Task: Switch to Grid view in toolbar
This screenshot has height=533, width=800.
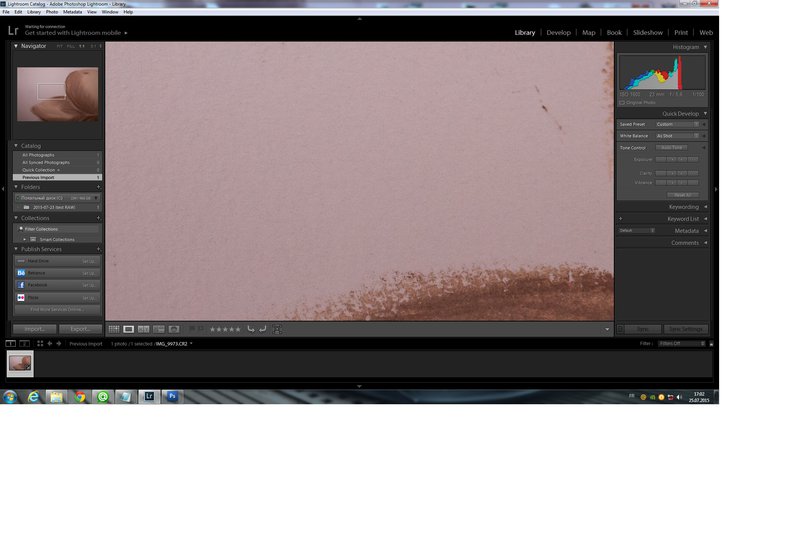Action: [114, 329]
